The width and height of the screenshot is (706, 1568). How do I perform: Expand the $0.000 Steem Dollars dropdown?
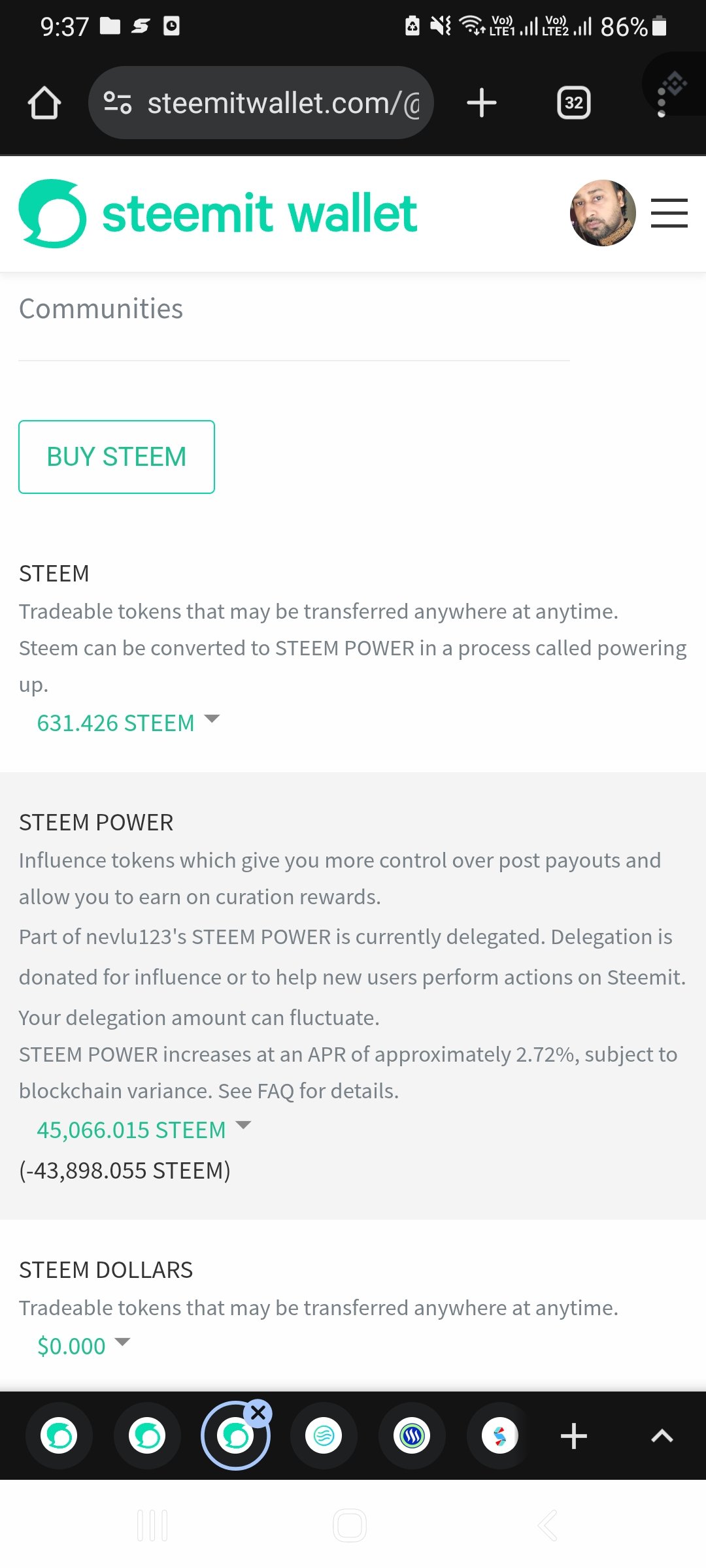[x=84, y=1346]
